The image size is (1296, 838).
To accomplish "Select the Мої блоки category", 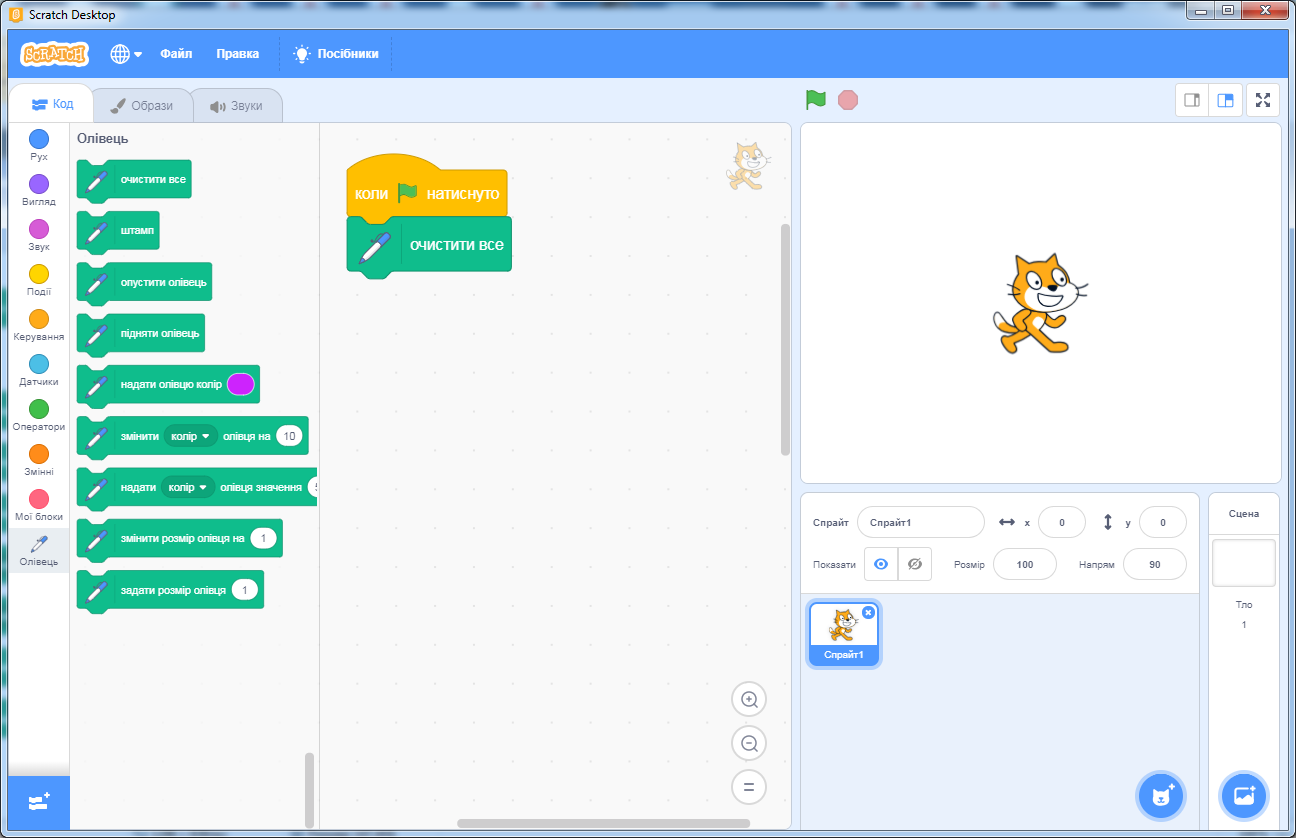I will coord(39,506).
